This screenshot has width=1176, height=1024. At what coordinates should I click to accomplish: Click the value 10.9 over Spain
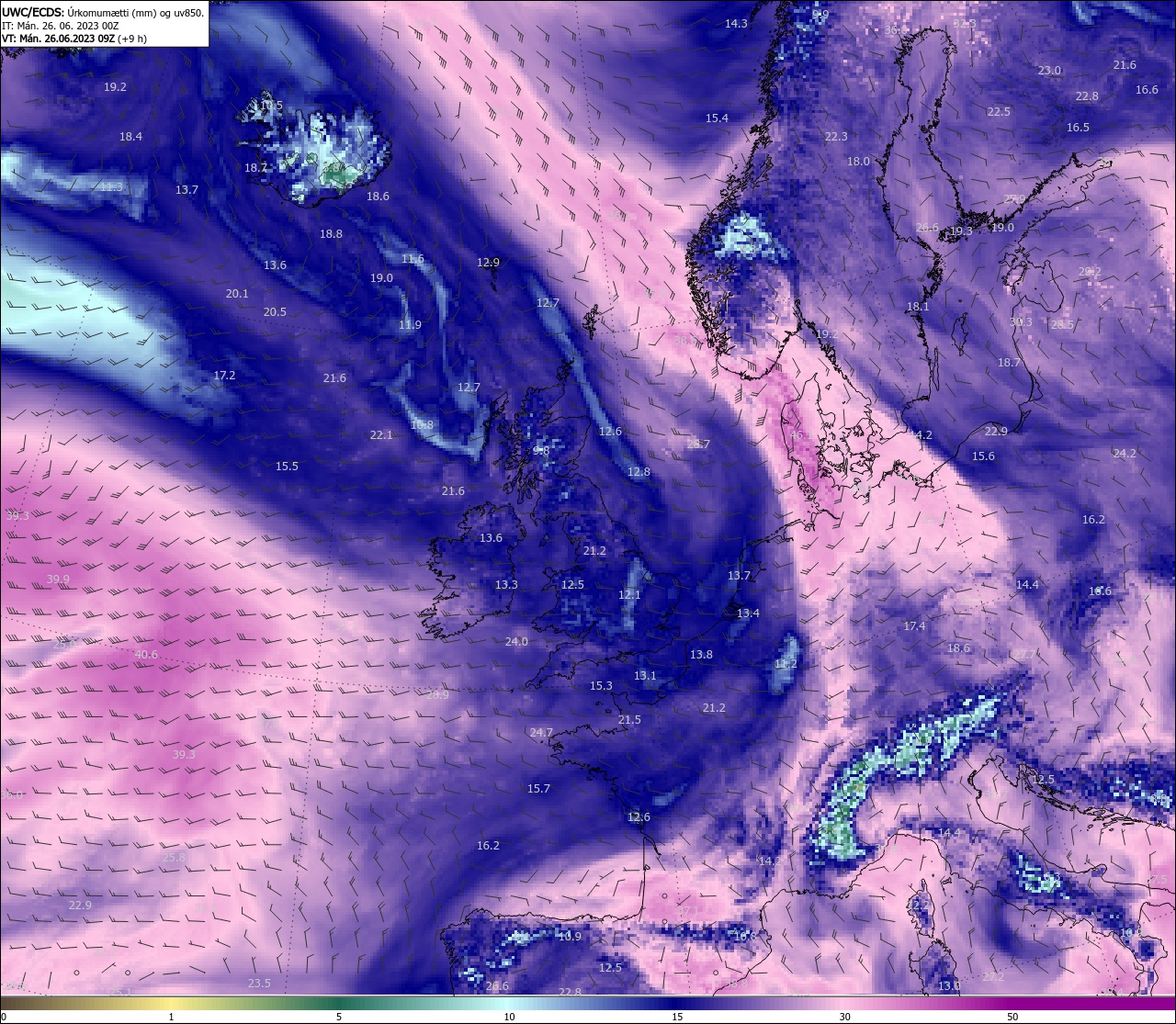570,937
